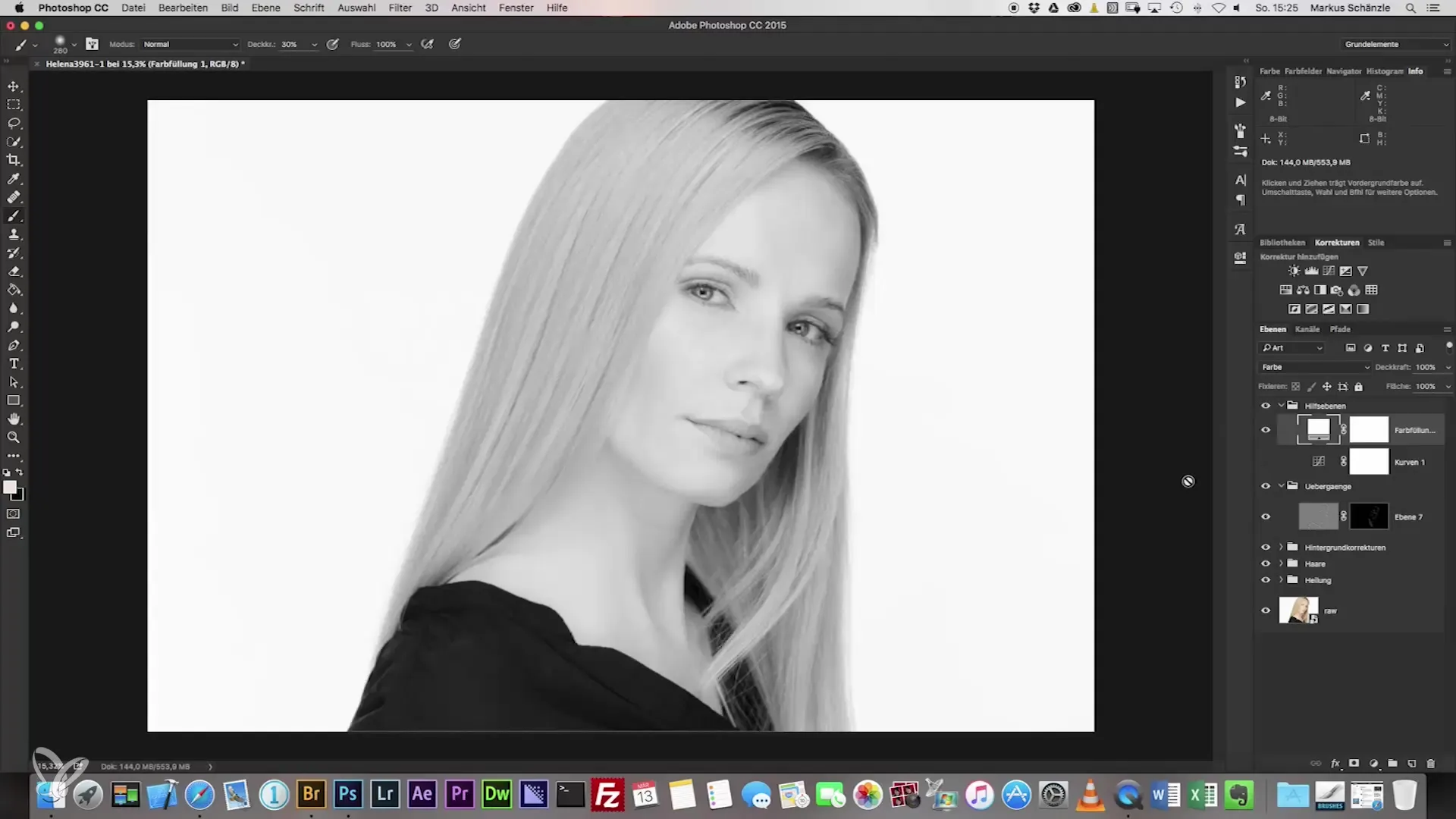The height and width of the screenshot is (819, 1456).
Task: Hide the raw layer
Action: click(1265, 610)
